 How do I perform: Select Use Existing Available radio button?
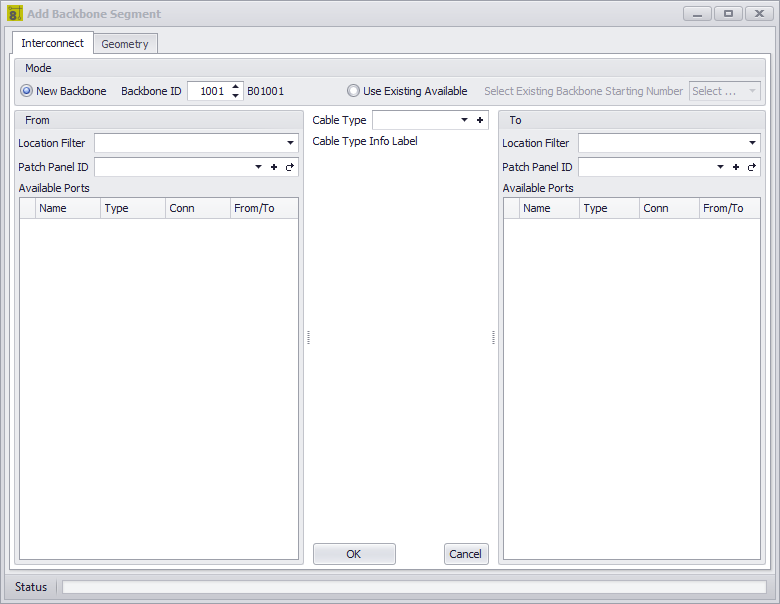coord(353,91)
